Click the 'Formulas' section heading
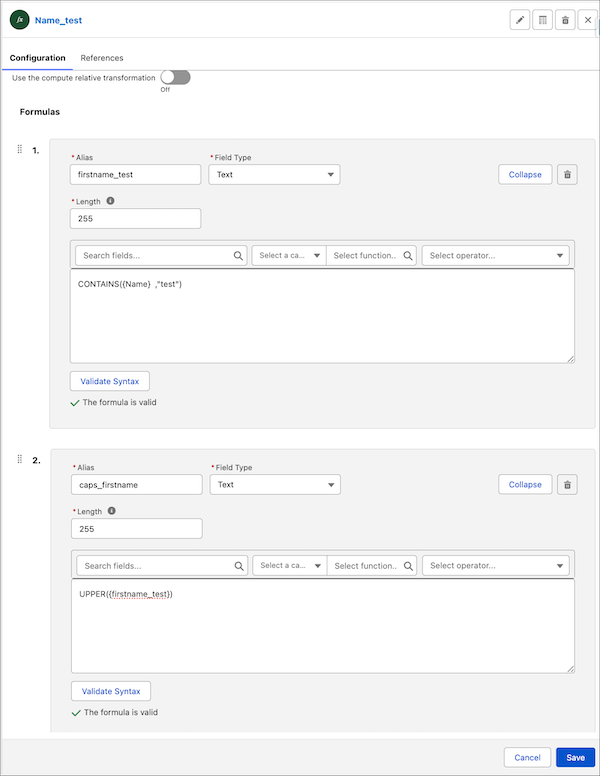Screen dimensions: 600x776 coord(40,112)
